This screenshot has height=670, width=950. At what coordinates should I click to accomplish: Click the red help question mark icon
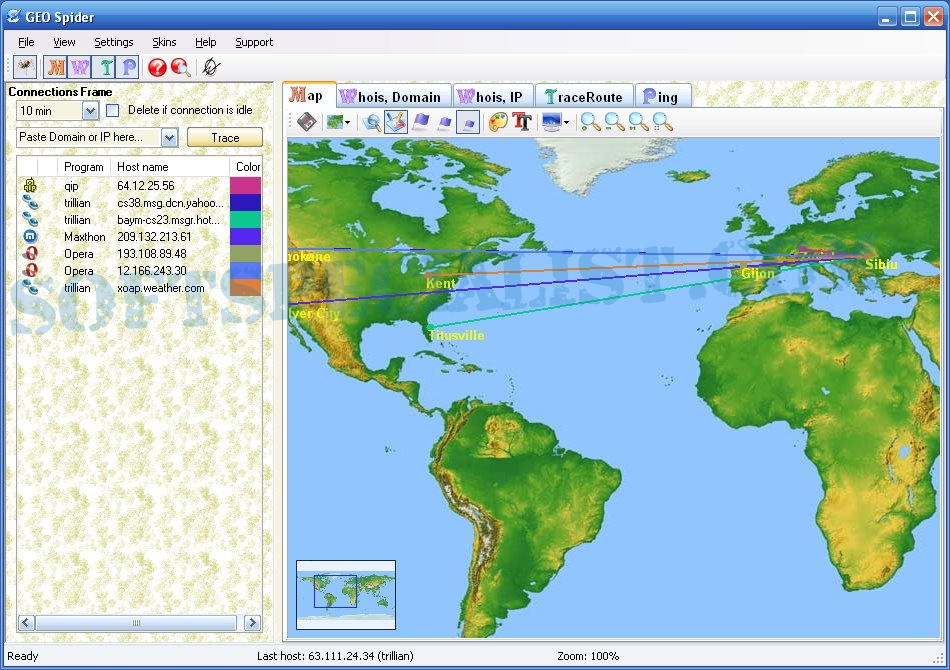[157, 67]
